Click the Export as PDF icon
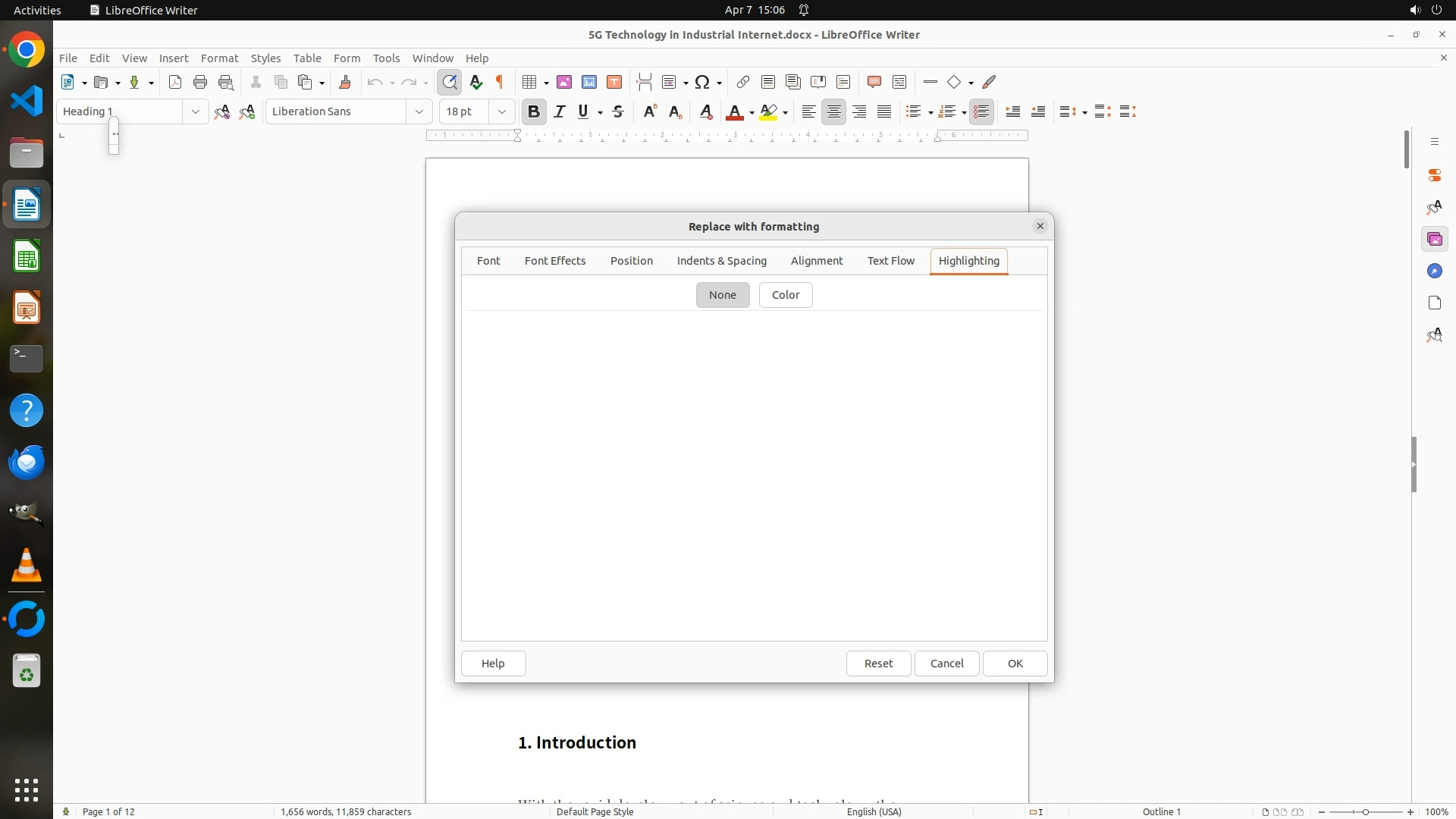The width and height of the screenshot is (1456, 819). (x=175, y=82)
